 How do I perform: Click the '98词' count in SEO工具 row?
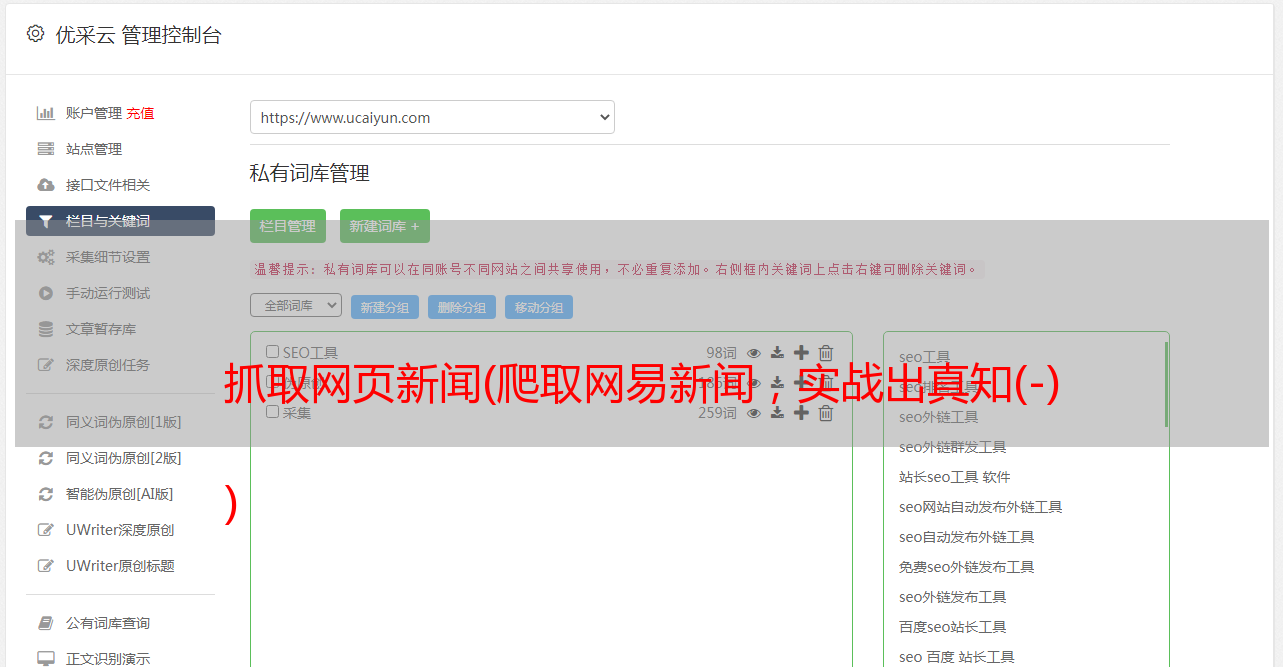(x=721, y=352)
